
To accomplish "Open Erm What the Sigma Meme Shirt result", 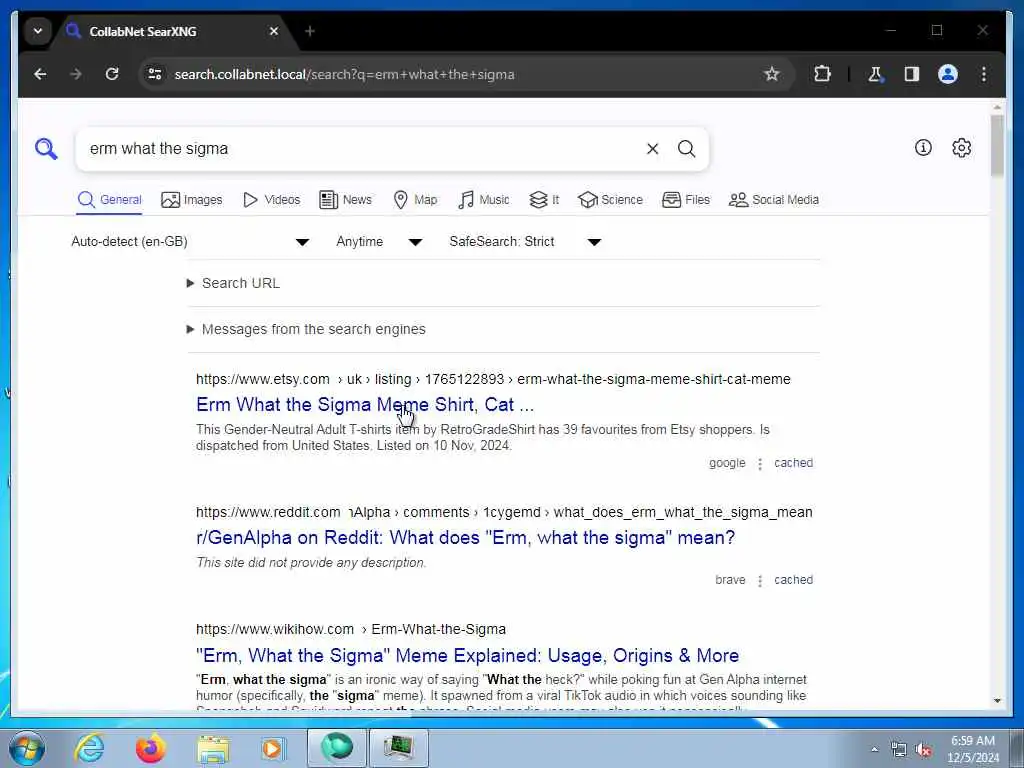I will pyautogui.click(x=365, y=405).
